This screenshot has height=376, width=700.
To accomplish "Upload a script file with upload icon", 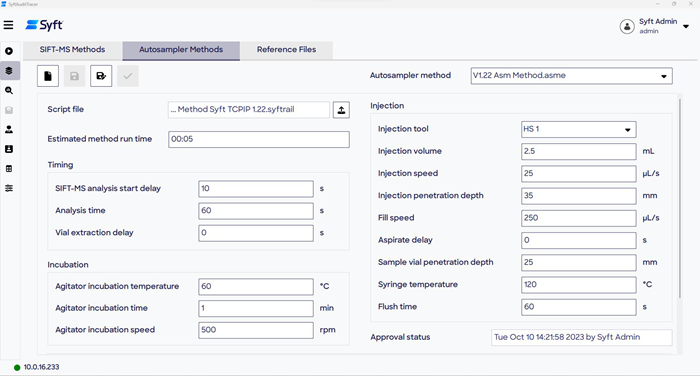I will pos(341,110).
